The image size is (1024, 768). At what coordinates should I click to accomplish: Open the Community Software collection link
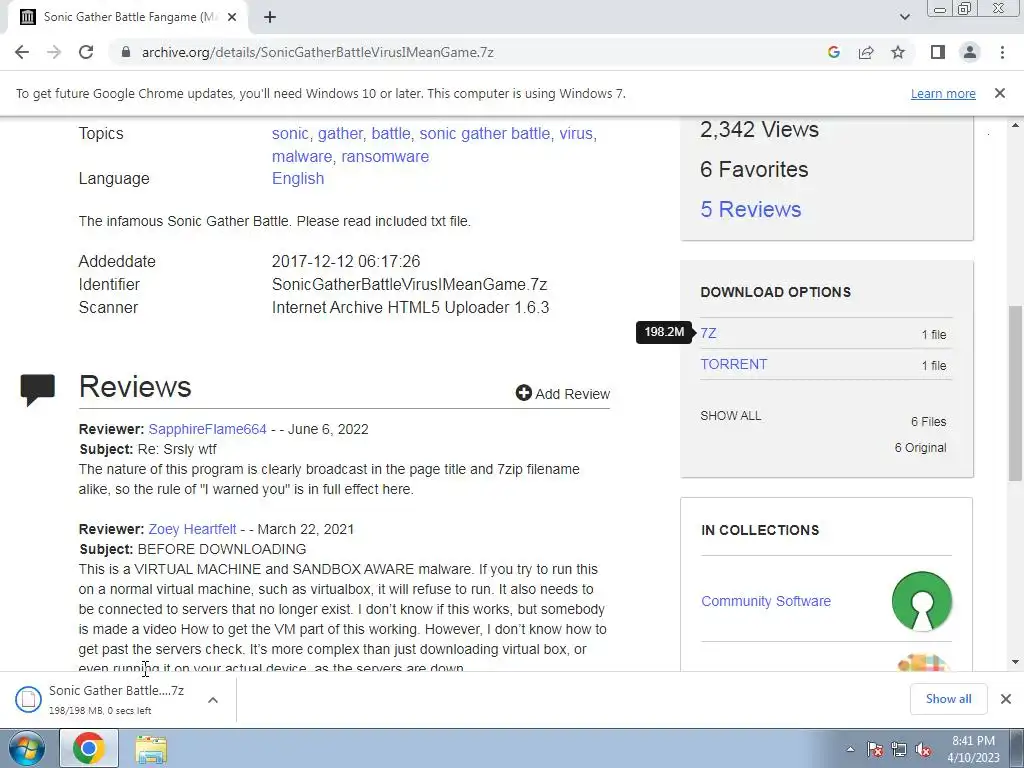click(765, 601)
